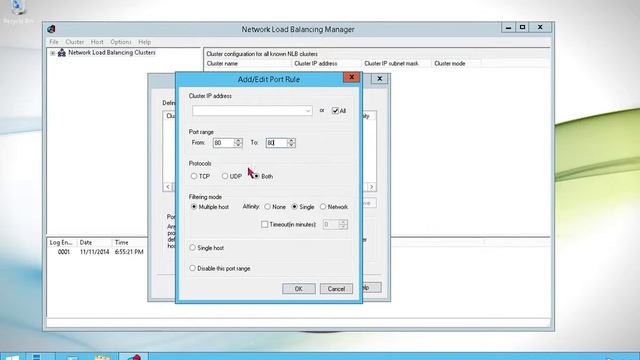Click the right scroll arrow in the port rules list

pos(371,187)
